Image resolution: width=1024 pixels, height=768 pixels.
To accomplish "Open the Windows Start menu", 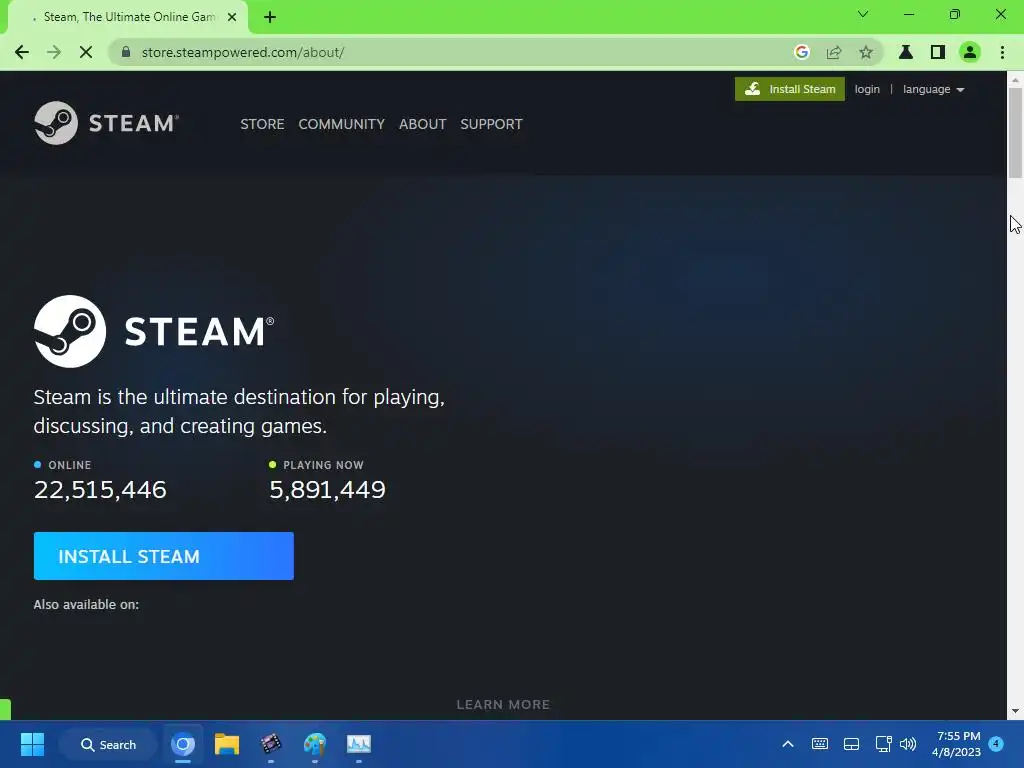I will click(32, 744).
